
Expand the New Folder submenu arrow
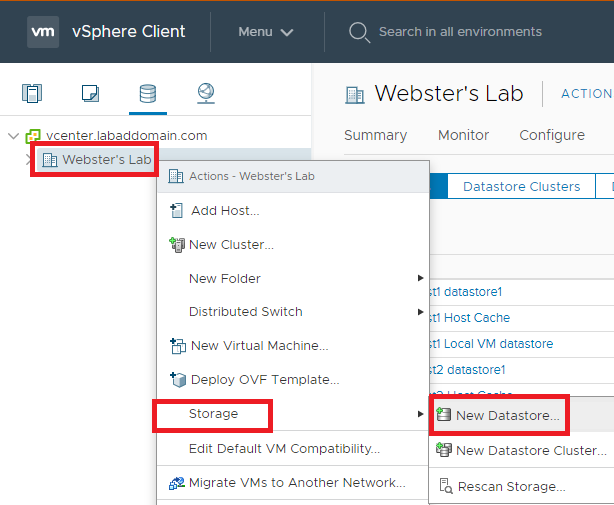(x=420, y=278)
